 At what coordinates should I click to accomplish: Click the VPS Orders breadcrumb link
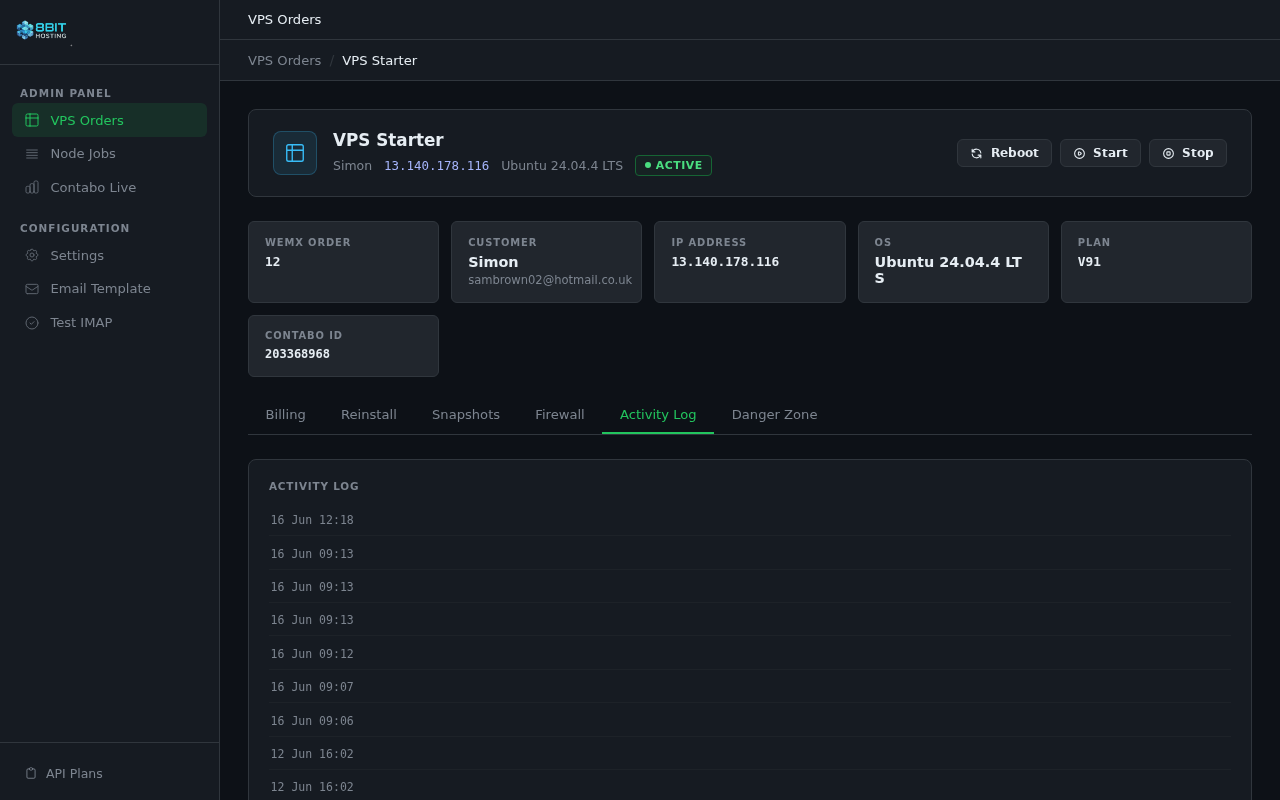[x=285, y=60]
